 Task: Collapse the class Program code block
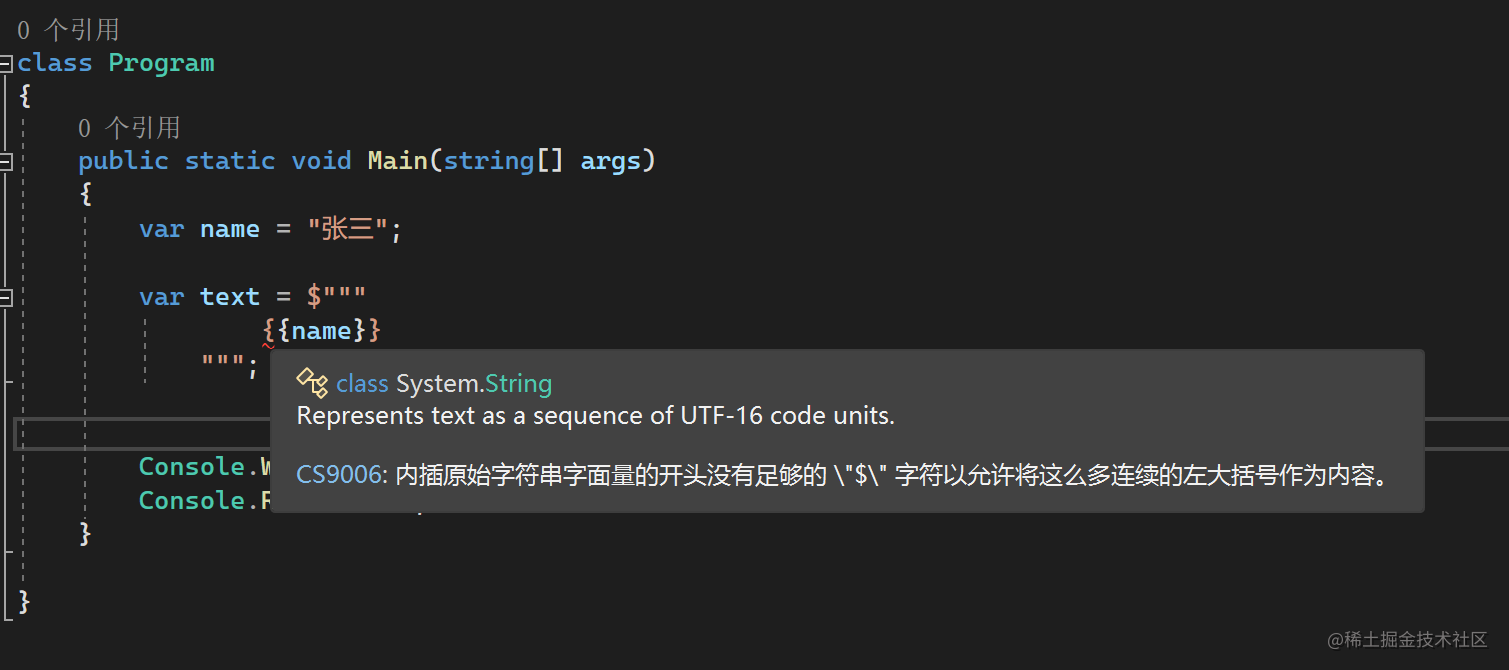(5, 63)
